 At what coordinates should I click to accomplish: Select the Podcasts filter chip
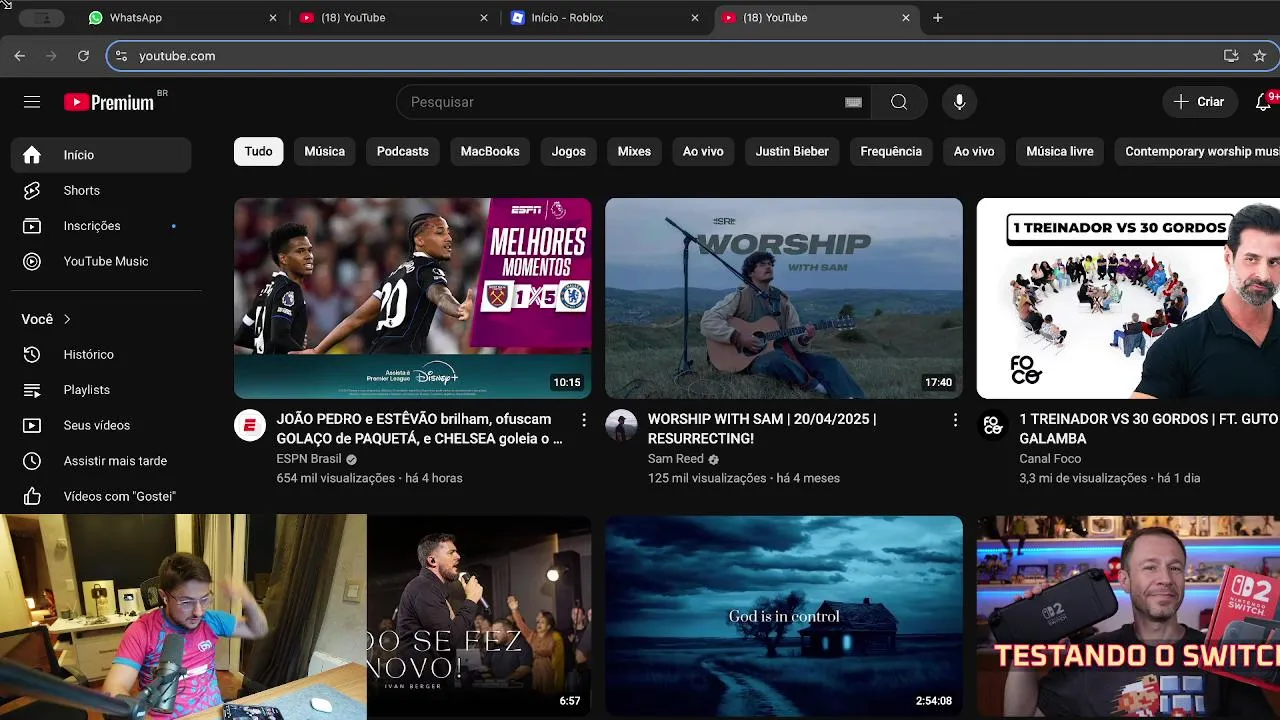[x=403, y=151]
